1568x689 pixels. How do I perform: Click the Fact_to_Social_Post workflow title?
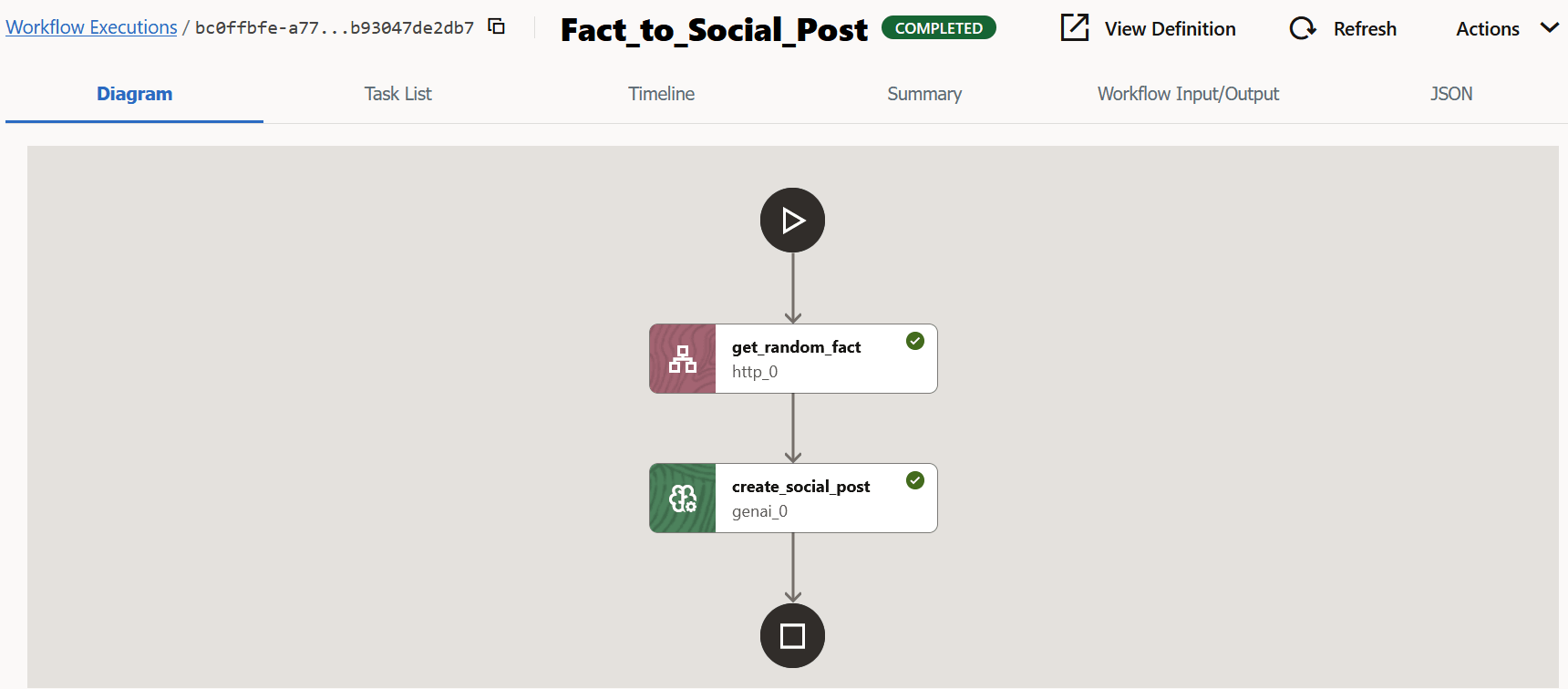pyautogui.click(x=714, y=30)
